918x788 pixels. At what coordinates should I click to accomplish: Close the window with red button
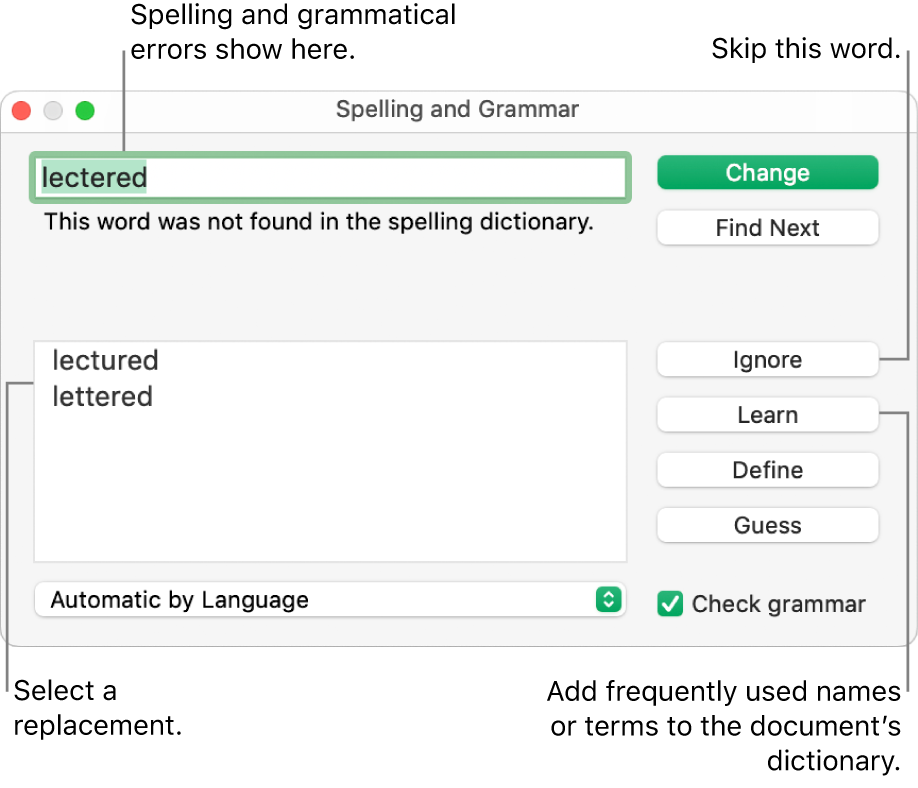(22, 110)
